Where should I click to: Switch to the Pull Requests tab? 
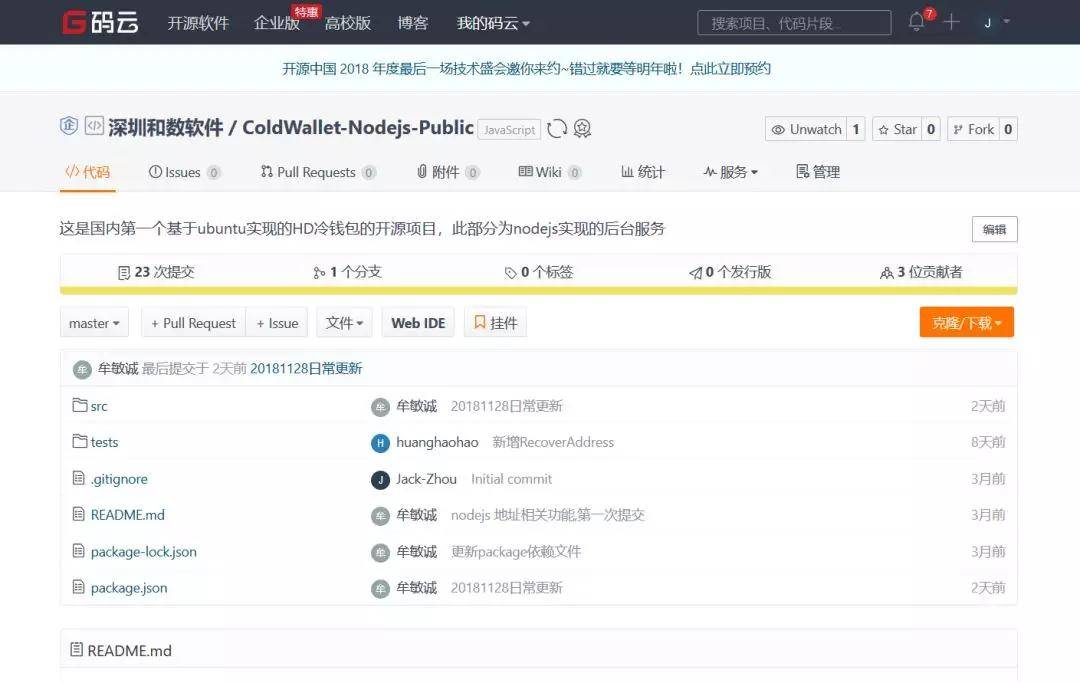(317, 172)
